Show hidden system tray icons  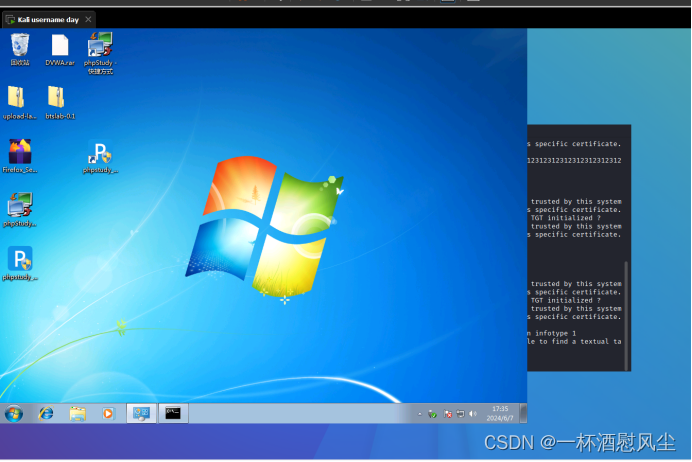tap(419, 414)
